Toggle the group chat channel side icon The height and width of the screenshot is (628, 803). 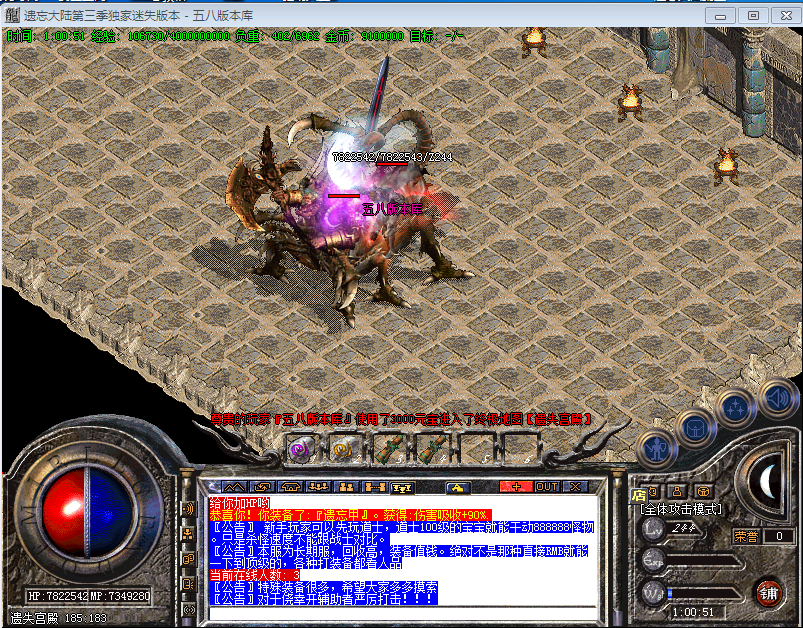[188, 534]
